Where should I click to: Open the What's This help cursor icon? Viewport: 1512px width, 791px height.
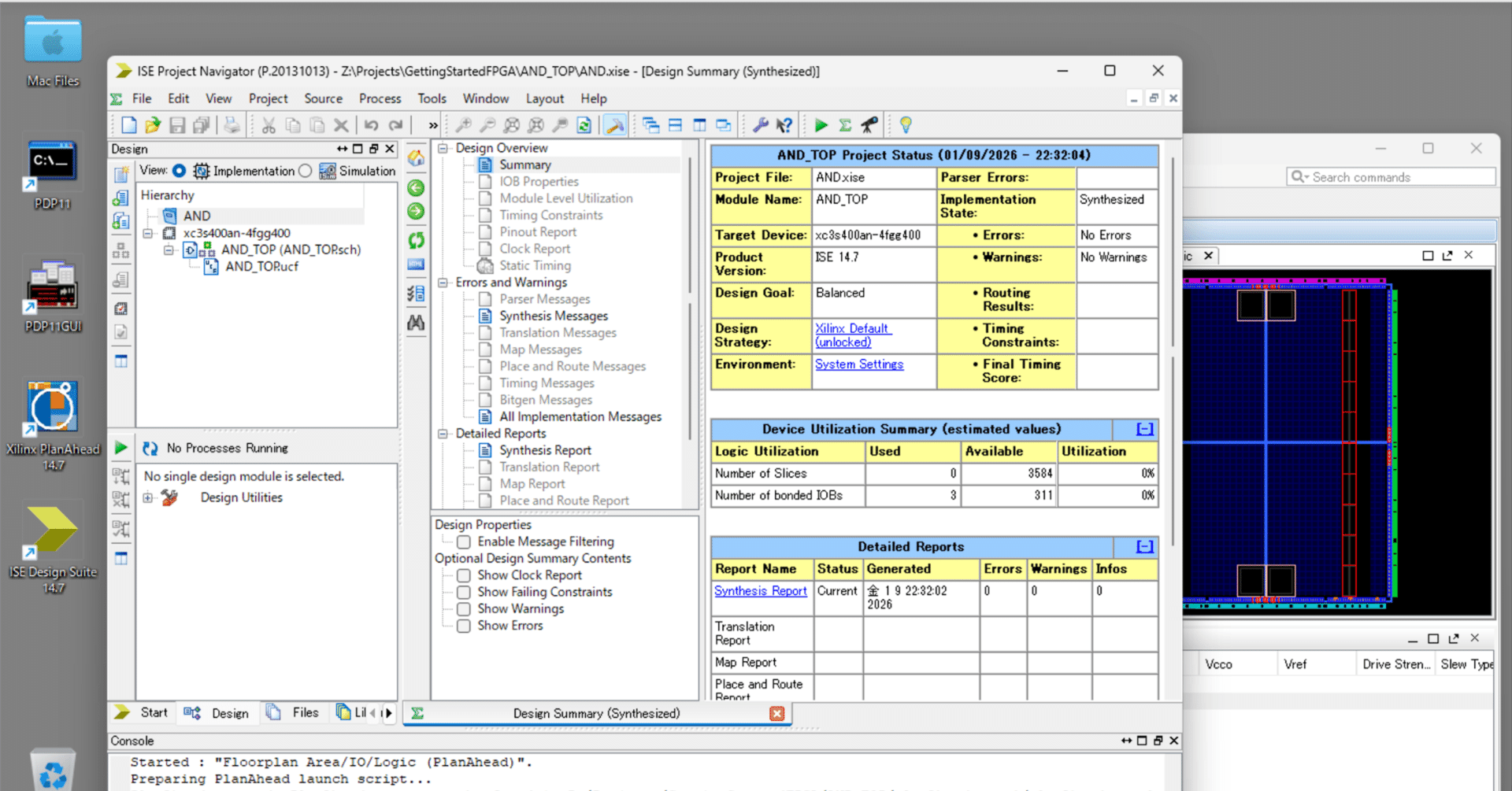(784, 125)
